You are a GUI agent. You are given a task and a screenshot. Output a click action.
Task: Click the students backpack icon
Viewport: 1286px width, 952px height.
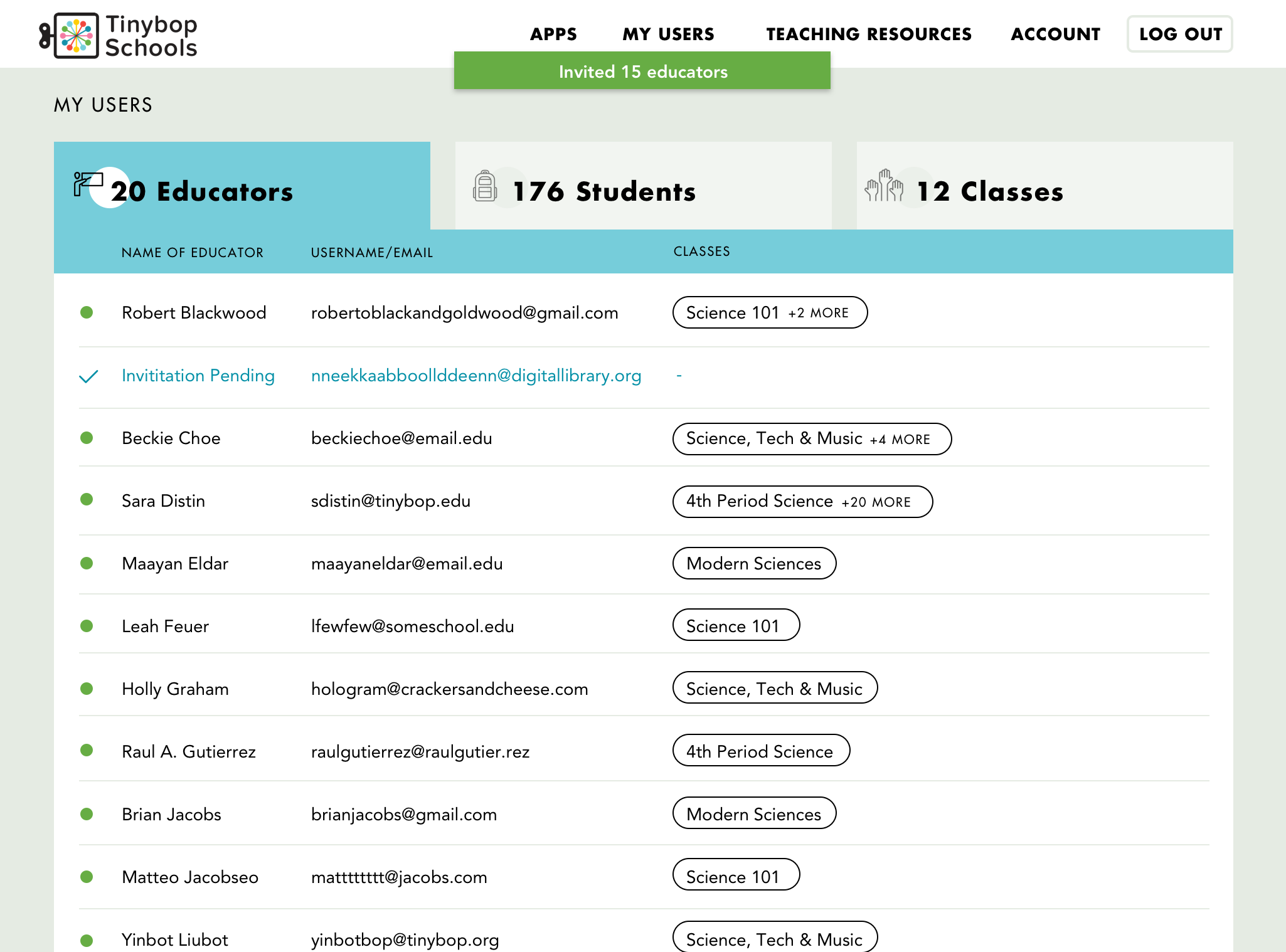[x=485, y=186]
